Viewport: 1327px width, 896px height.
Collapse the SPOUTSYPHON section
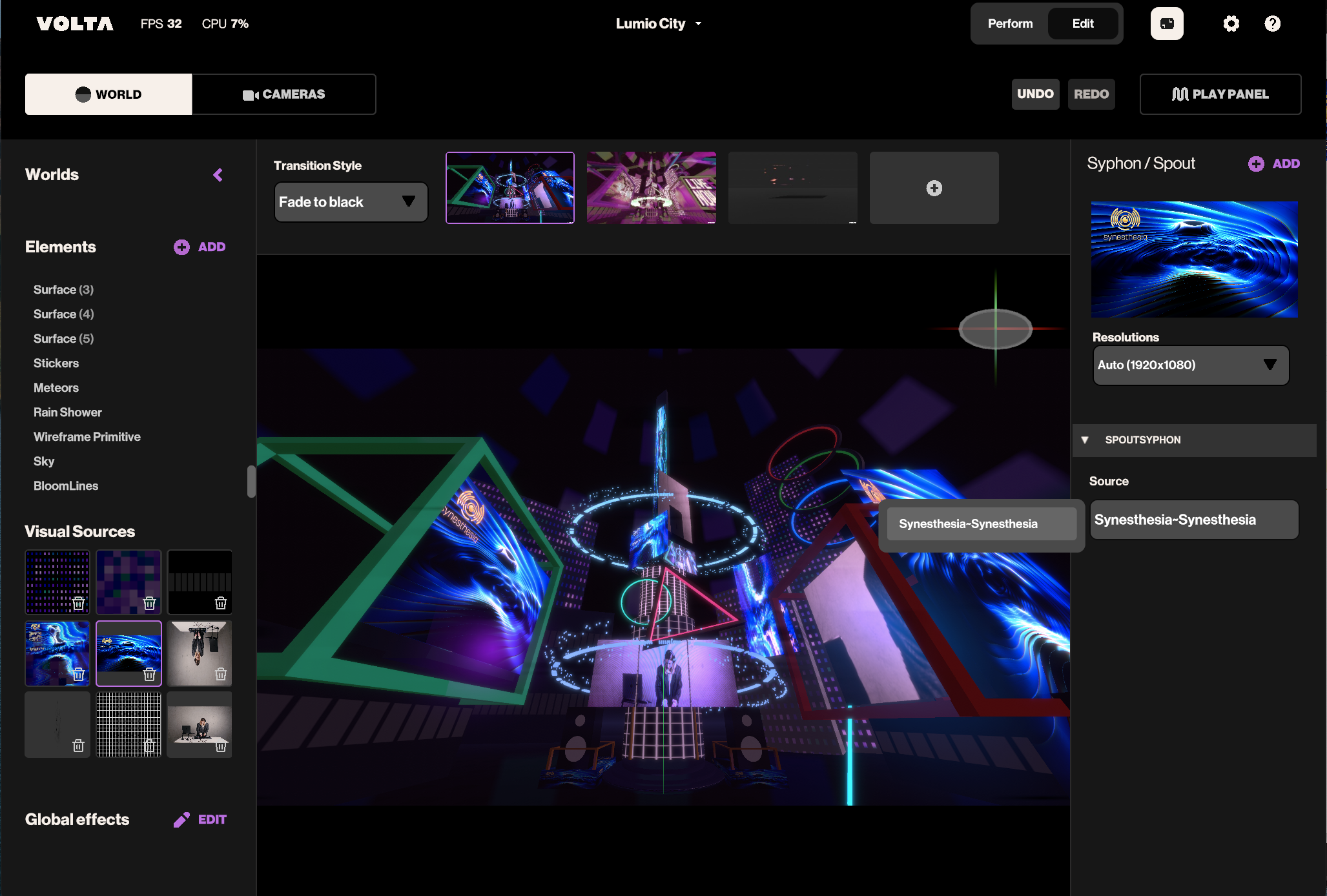pyautogui.click(x=1085, y=440)
